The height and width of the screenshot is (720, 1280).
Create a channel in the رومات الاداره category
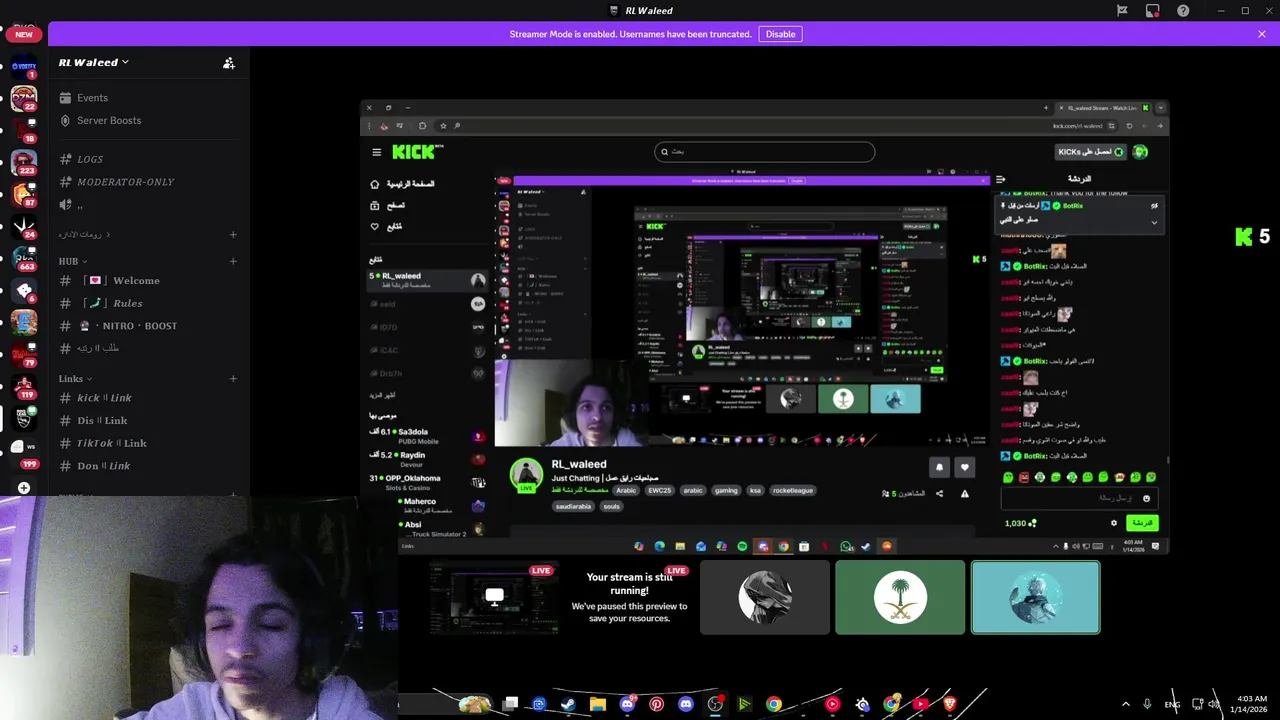[233, 234]
